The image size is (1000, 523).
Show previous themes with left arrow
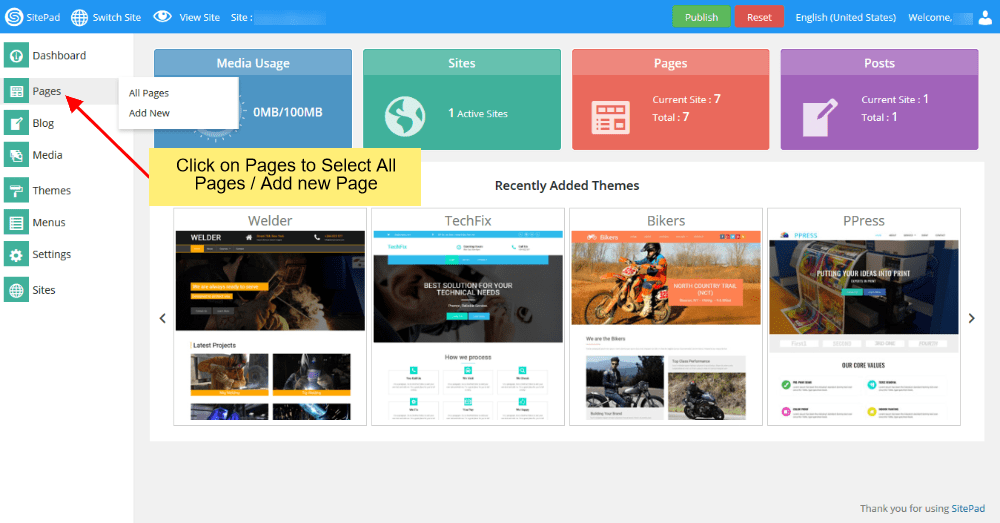pos(163,318)
